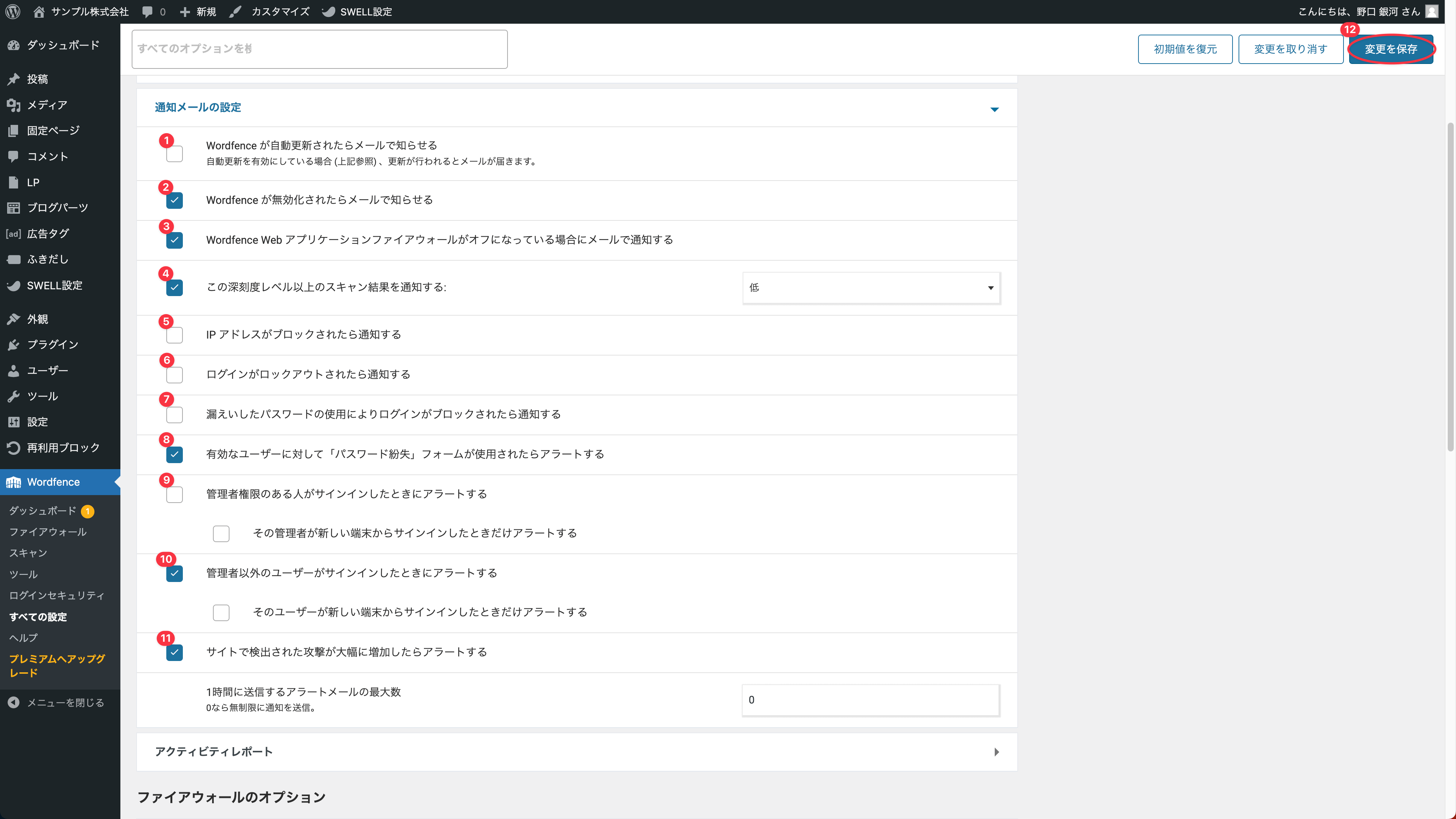Click user avatar in top right corner
The height and width of the screenshot is (819, 1456).
(x=1431, y=11)
